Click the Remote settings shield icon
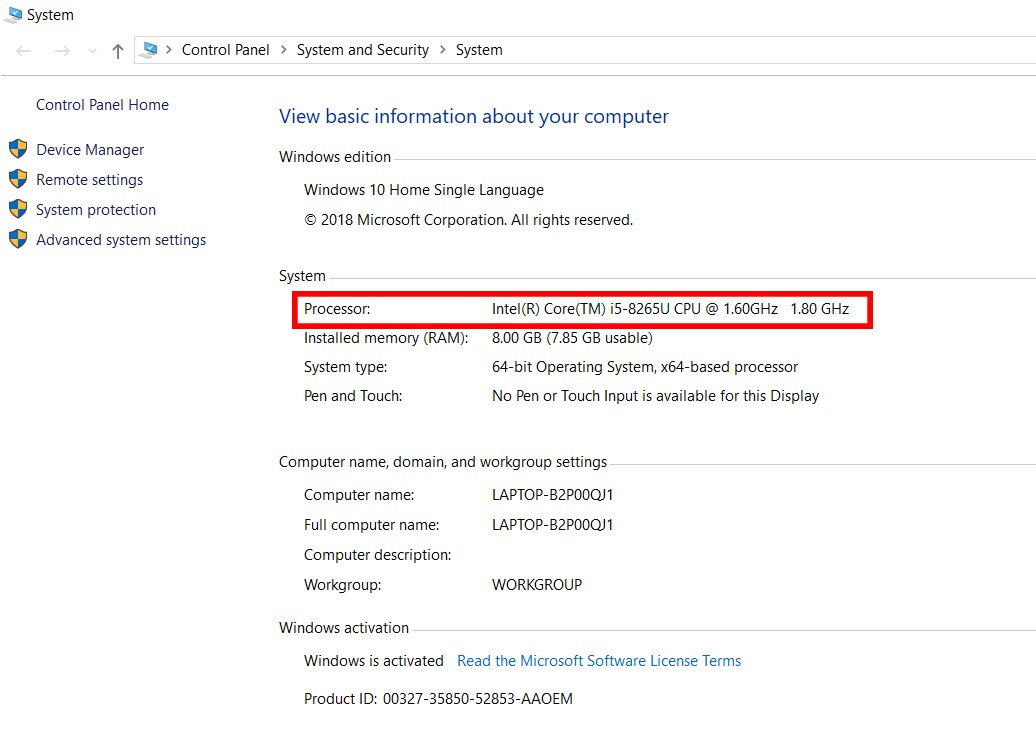The width and height of the screenshot is (1036, 736). click(19, 179)
